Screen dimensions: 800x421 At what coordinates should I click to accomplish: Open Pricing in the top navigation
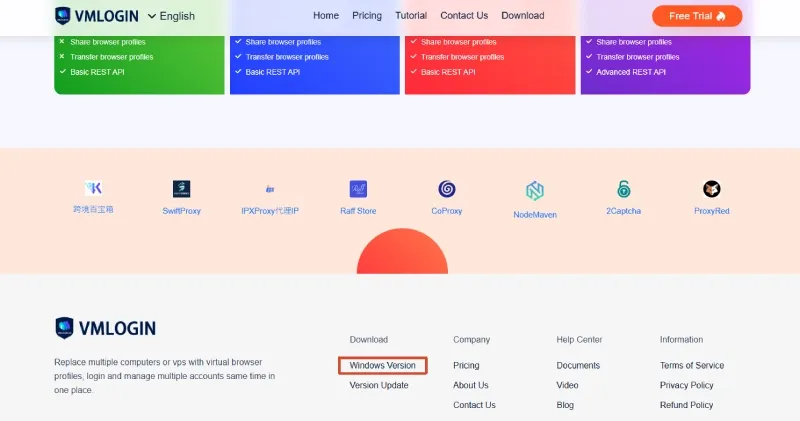[x=367, y=15]
